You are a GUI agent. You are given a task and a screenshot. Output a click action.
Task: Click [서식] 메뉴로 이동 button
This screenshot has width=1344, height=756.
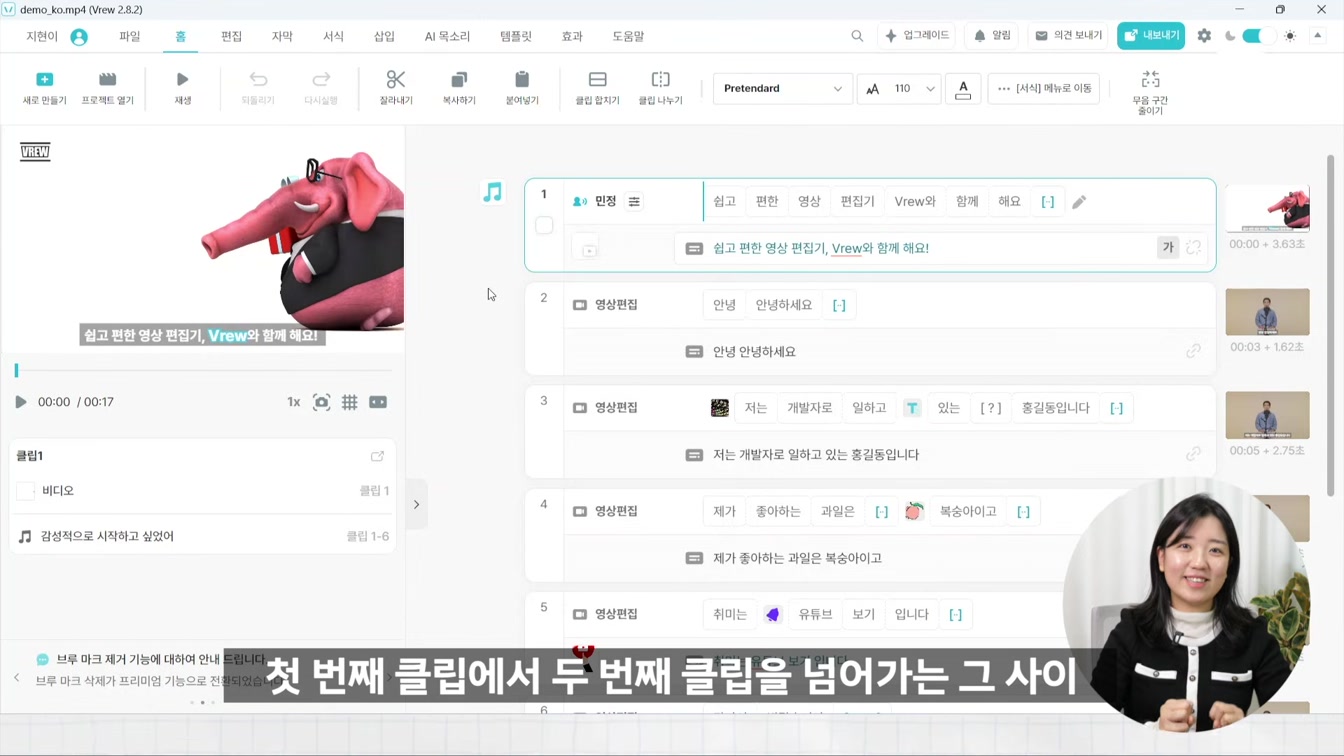pos(1044,89)
